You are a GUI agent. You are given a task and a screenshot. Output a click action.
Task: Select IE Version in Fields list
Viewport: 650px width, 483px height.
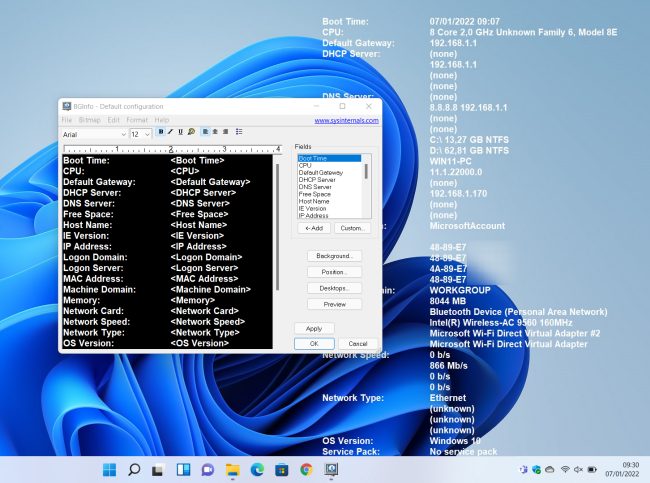tap(330, 209)
